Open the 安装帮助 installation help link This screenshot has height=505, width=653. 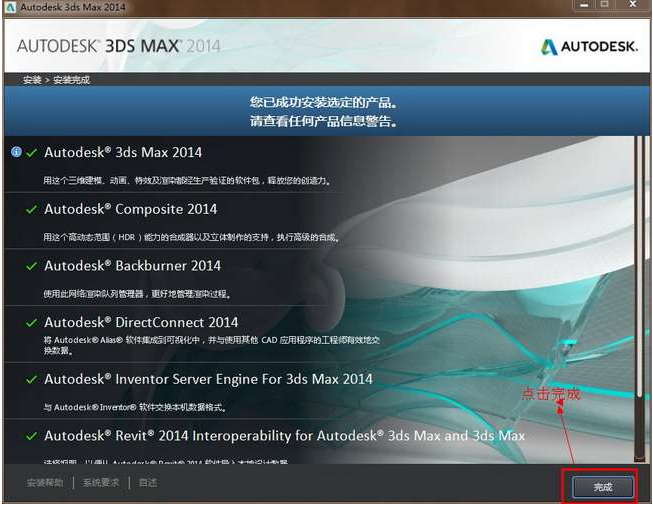coord(45,483)
